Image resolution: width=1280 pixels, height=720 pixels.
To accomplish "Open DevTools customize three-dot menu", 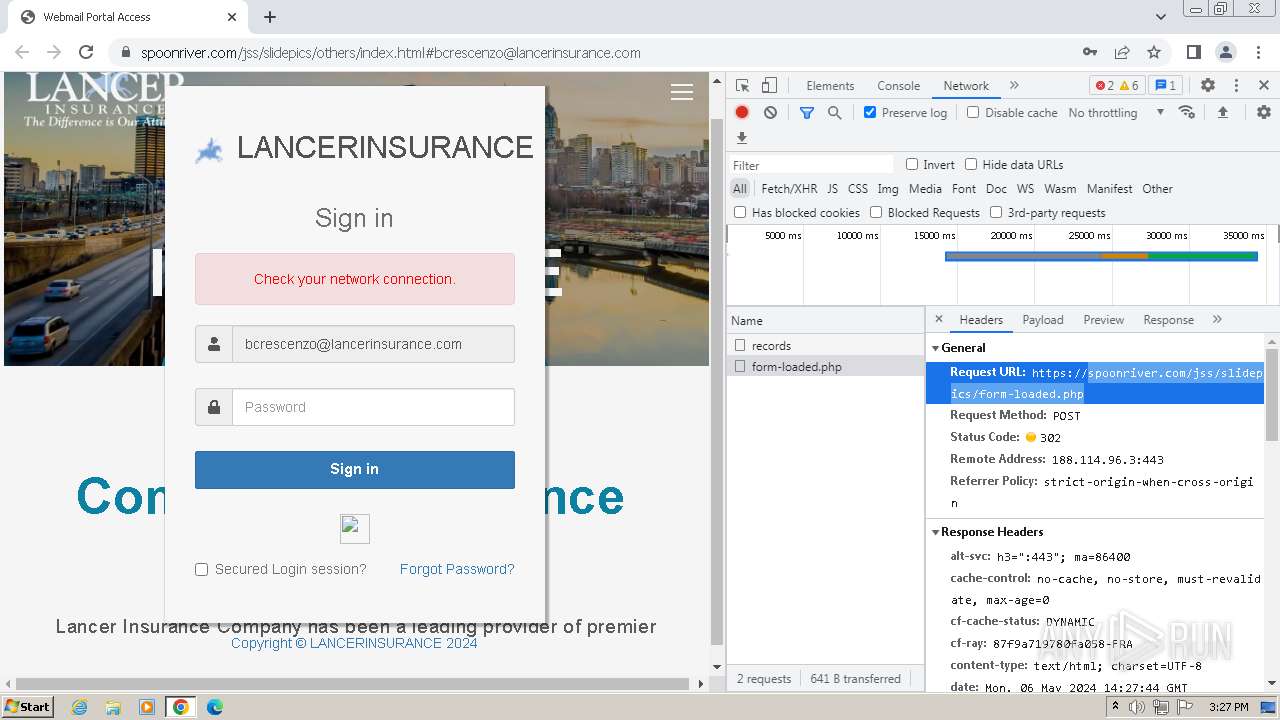I will [x=1236, y=86].
